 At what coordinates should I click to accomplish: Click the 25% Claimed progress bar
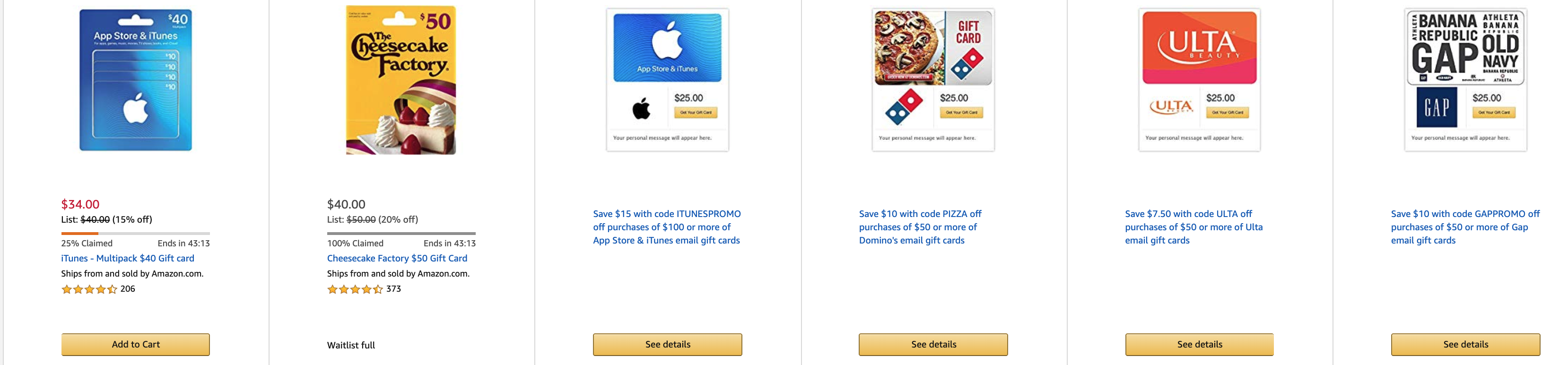click(136, 234)
